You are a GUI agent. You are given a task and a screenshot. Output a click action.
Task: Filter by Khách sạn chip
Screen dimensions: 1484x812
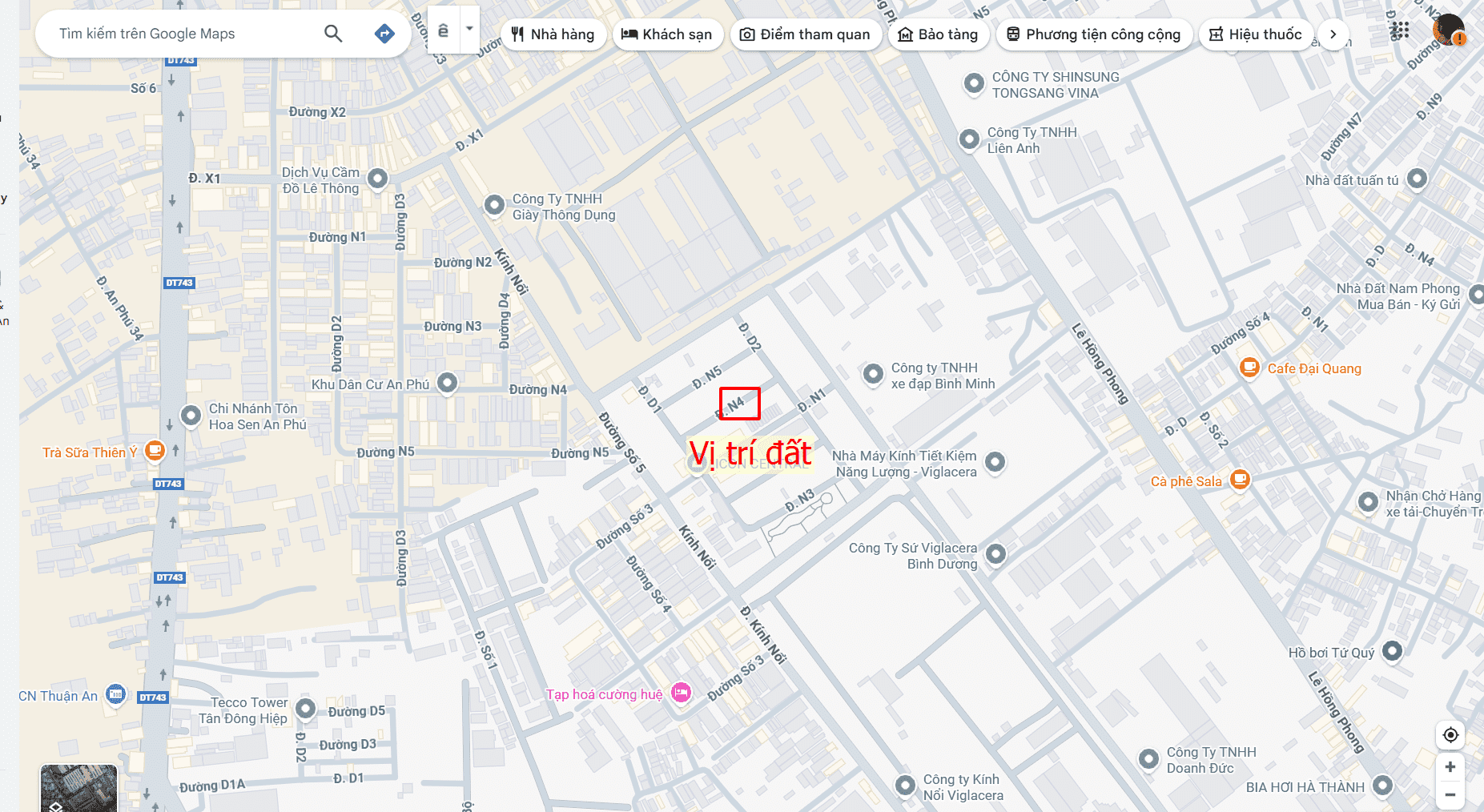click(x=668, y=34)
